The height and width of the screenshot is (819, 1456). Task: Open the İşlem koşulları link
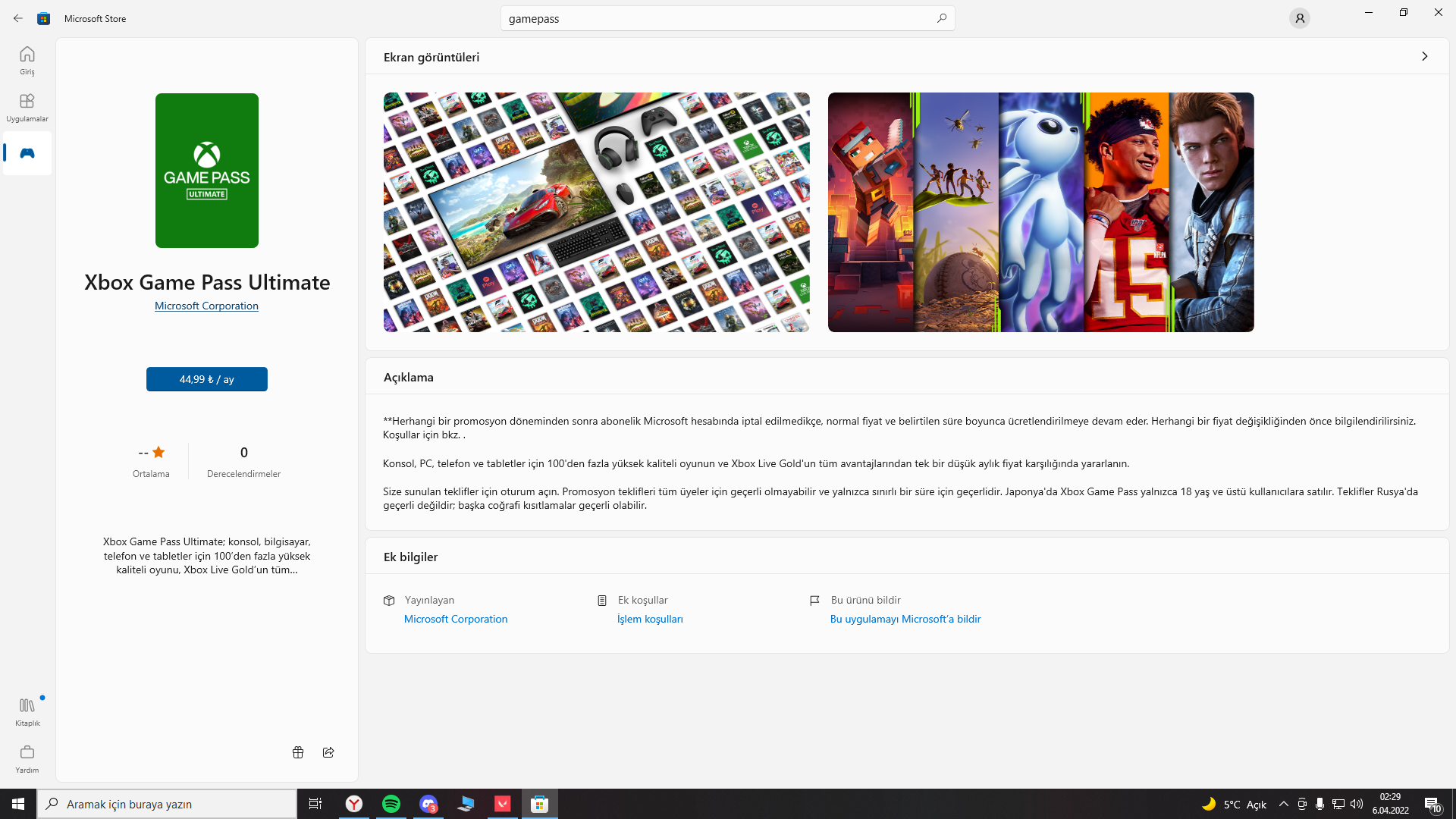click(x=650, y=619)
